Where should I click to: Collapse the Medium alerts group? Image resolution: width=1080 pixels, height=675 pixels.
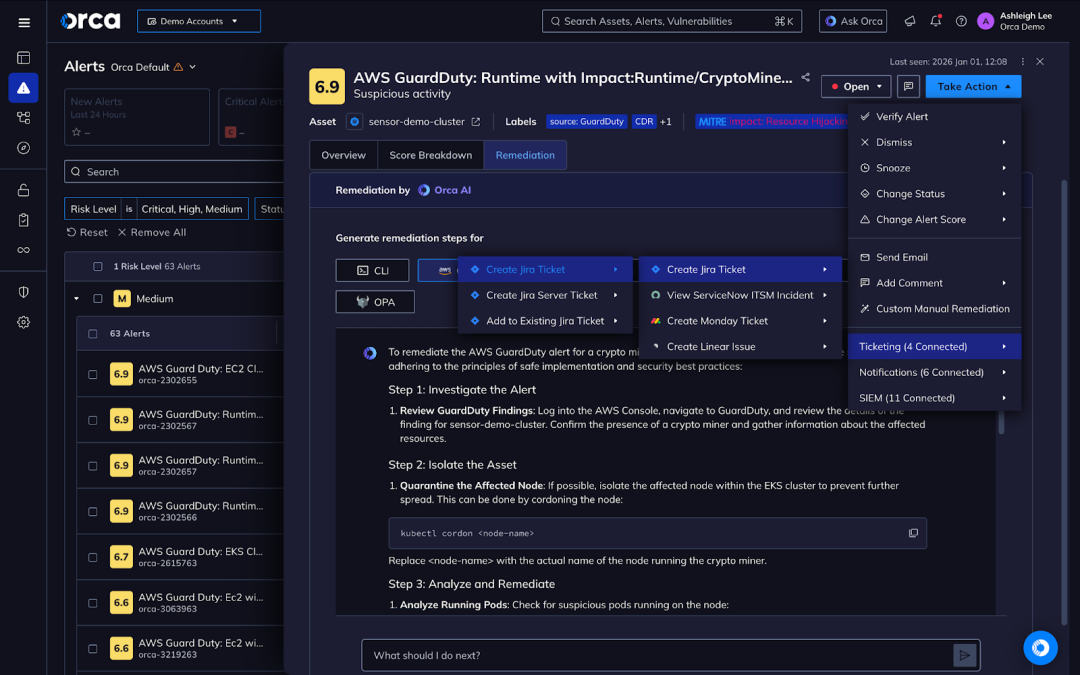(75, 298)
